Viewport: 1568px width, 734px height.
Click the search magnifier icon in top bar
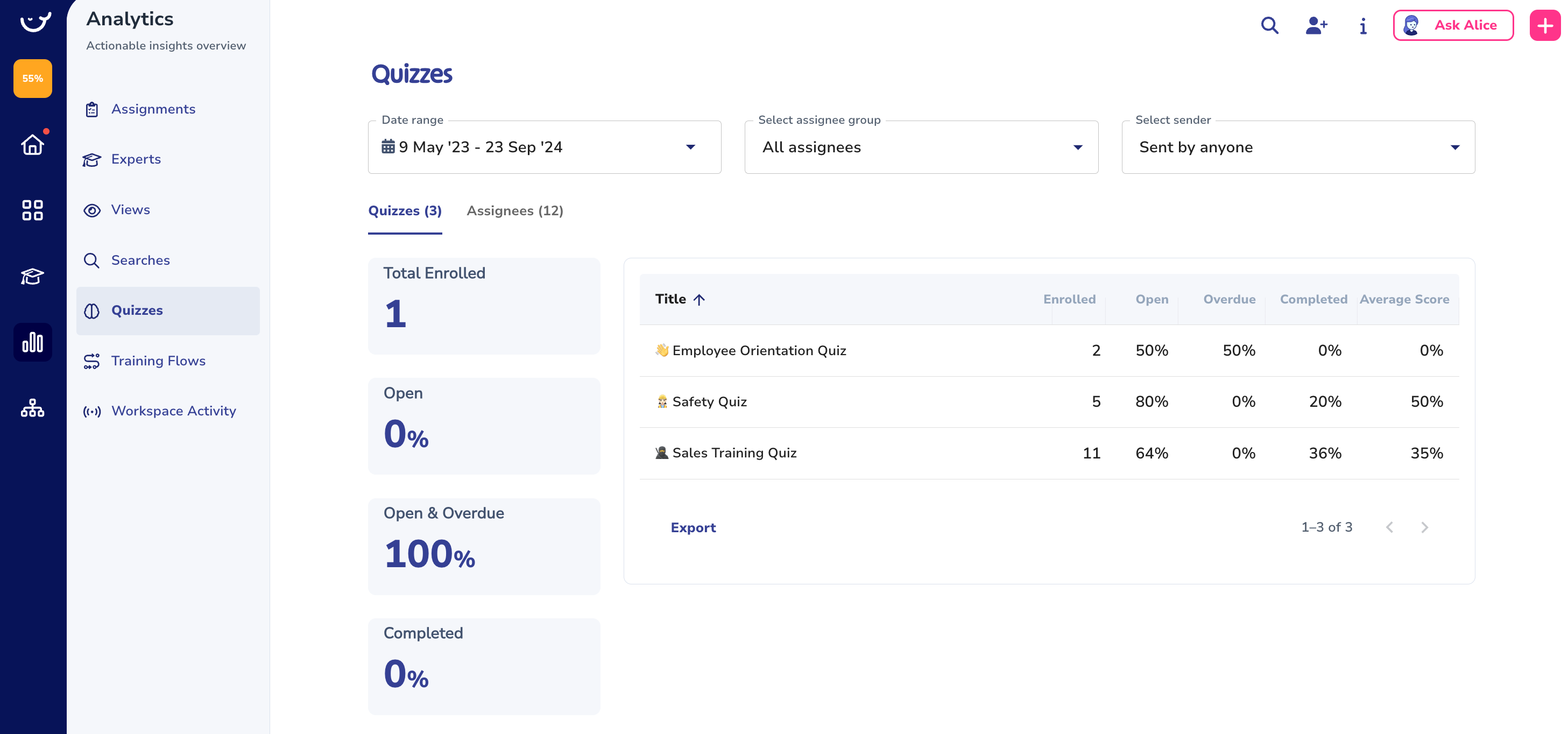point(1269,26)
